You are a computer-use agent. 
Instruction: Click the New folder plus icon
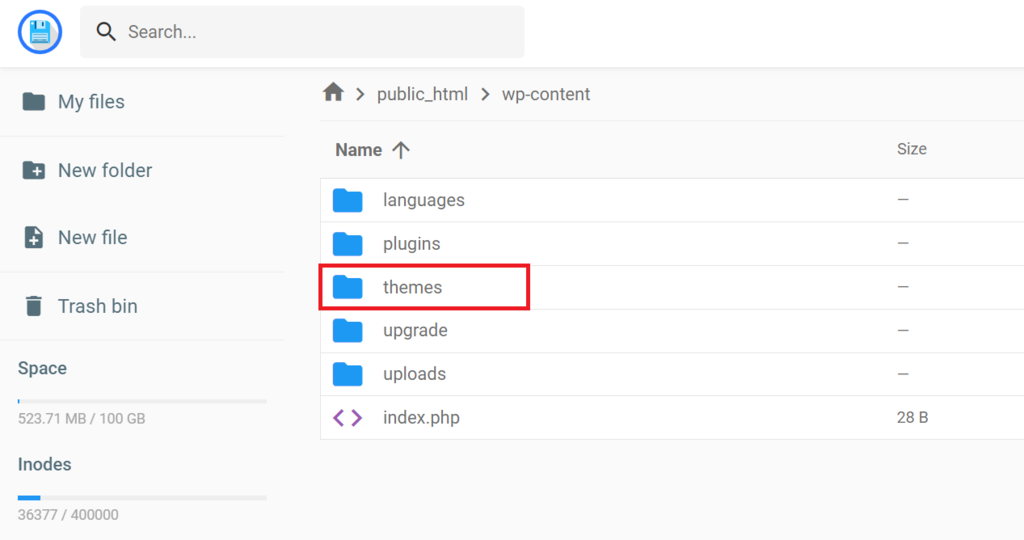coord(34,170)
